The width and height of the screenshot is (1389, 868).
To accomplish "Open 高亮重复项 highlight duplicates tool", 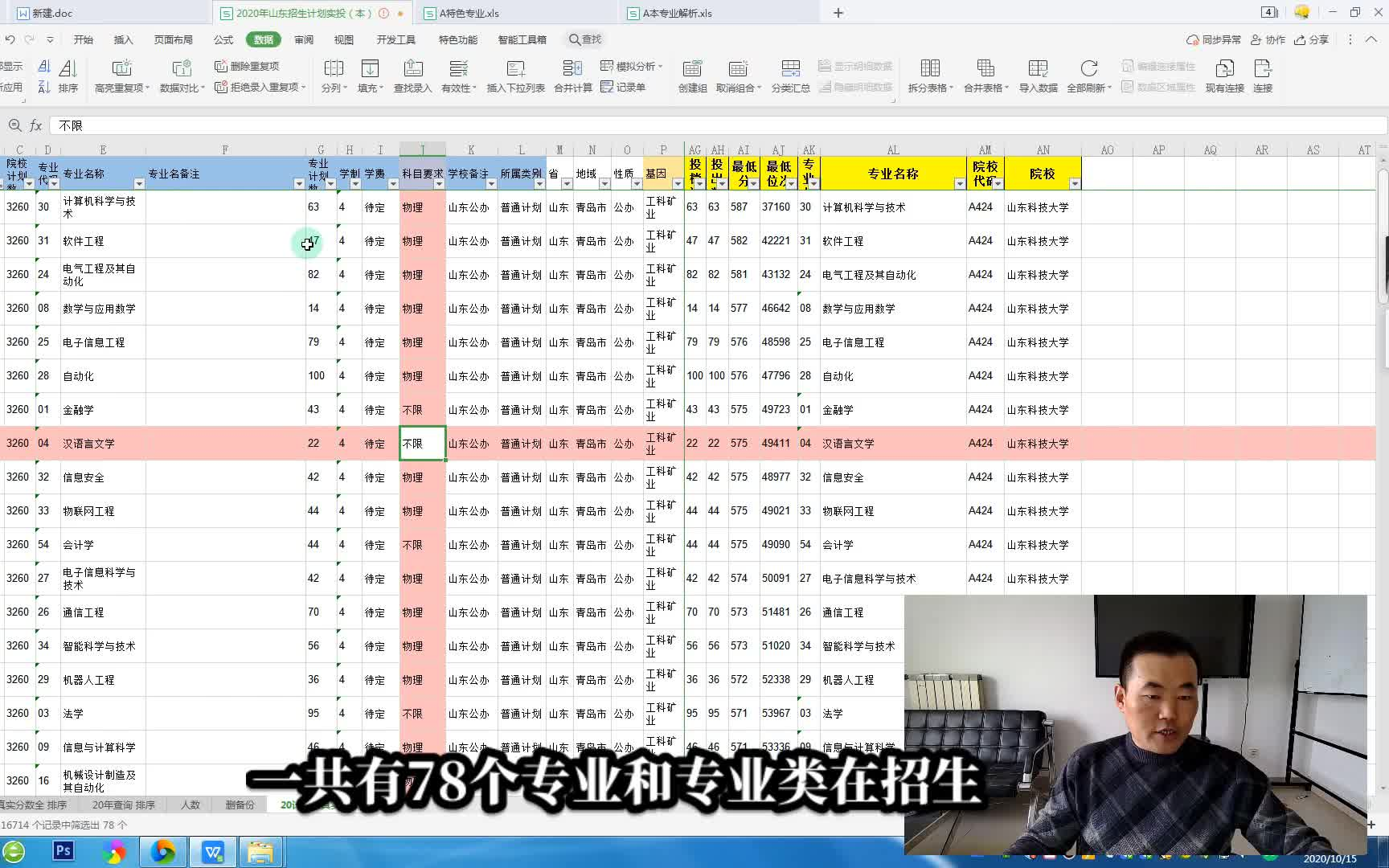I will [x=122, y=77].
